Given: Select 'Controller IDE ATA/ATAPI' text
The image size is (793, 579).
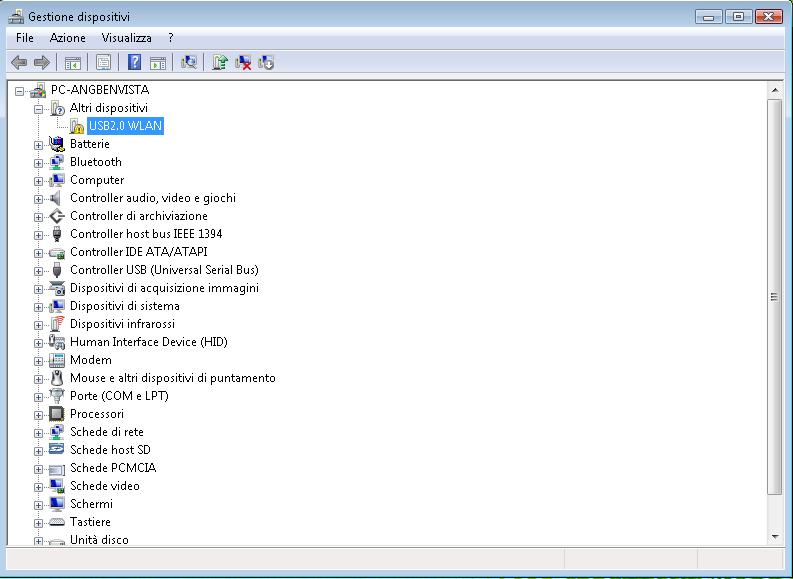Looking at the screenshot, I should coord(139,252).
